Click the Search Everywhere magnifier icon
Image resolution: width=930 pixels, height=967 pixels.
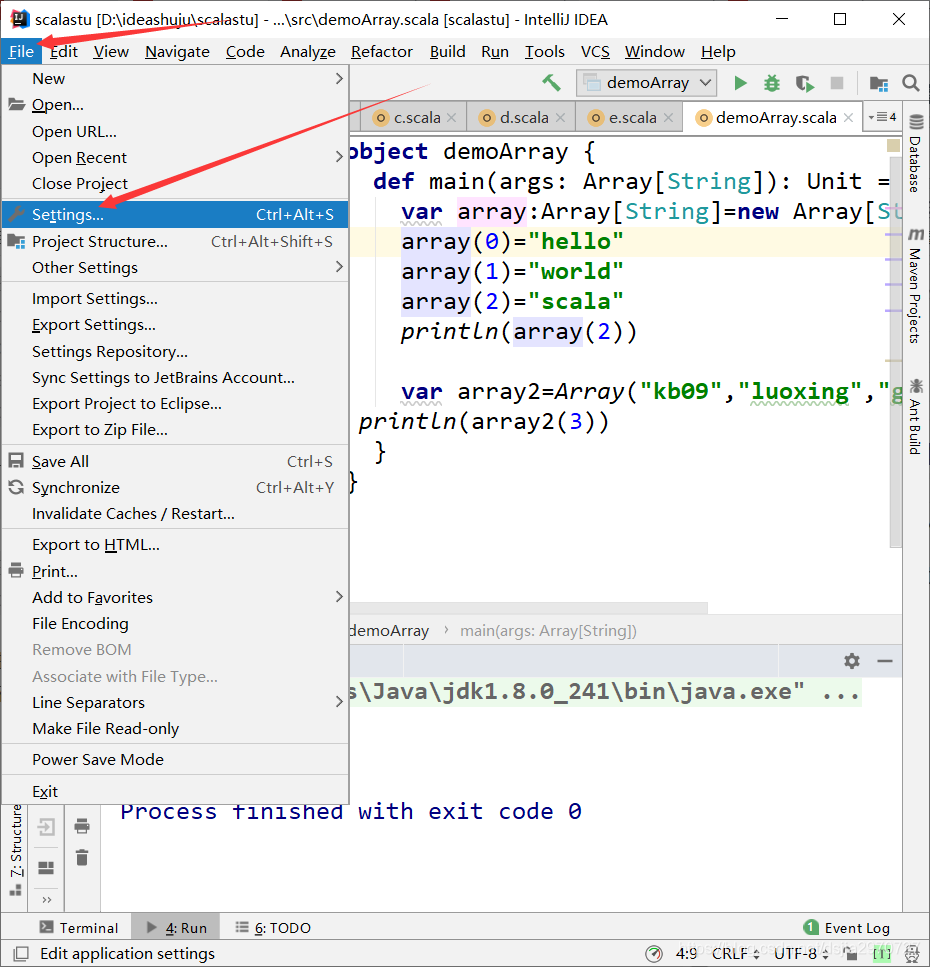pyautogui.click(x=910, y=83)
